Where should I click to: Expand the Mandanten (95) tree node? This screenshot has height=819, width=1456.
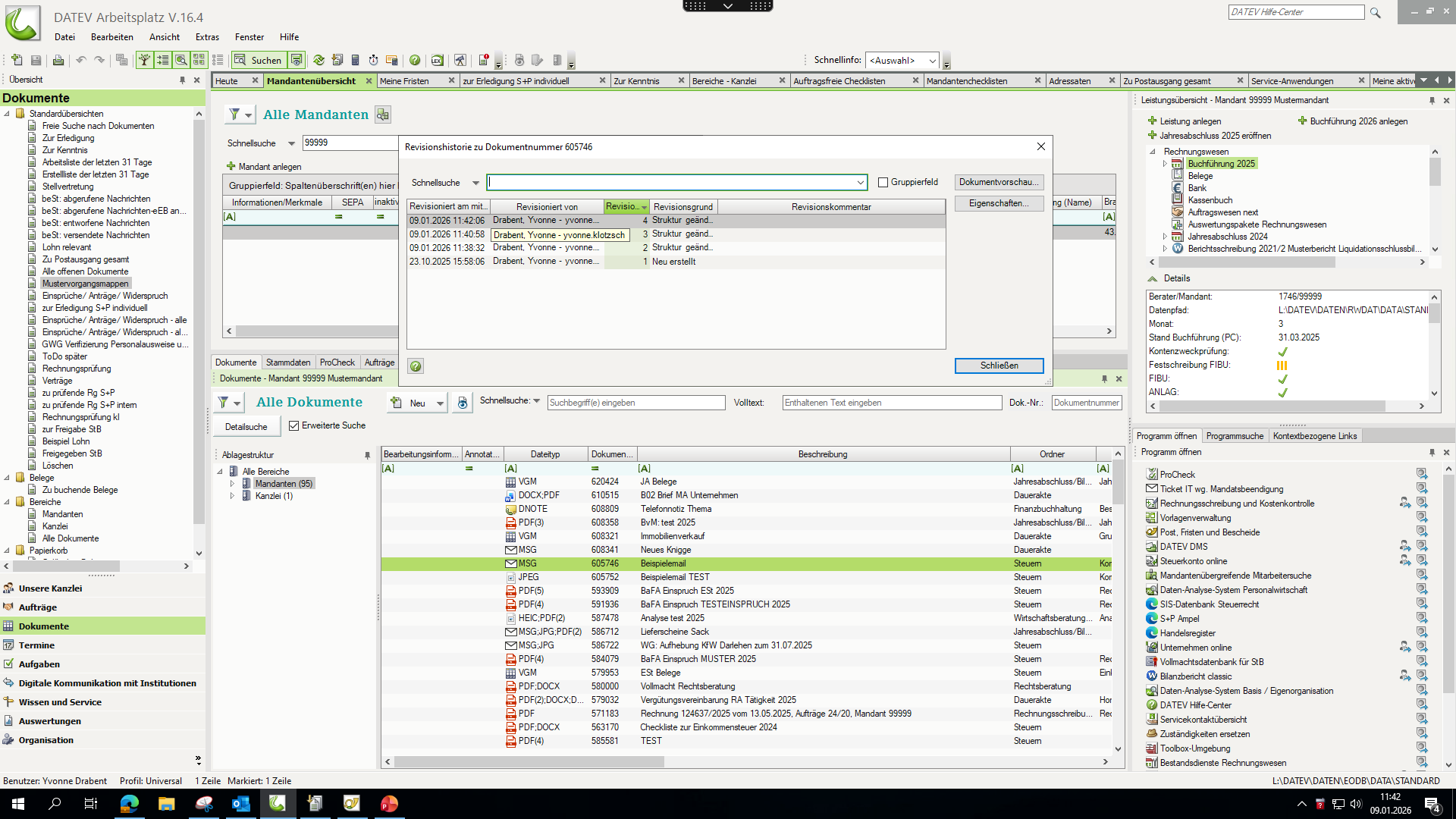pos(232,484)
